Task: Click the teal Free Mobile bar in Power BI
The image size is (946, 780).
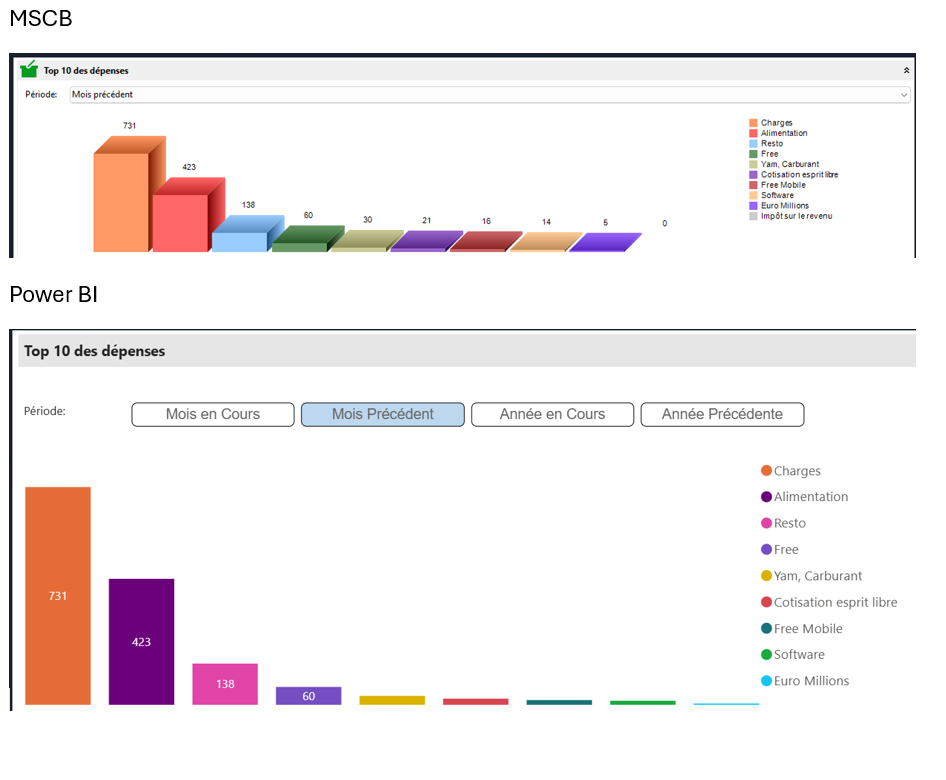Action: pos(559,702)
